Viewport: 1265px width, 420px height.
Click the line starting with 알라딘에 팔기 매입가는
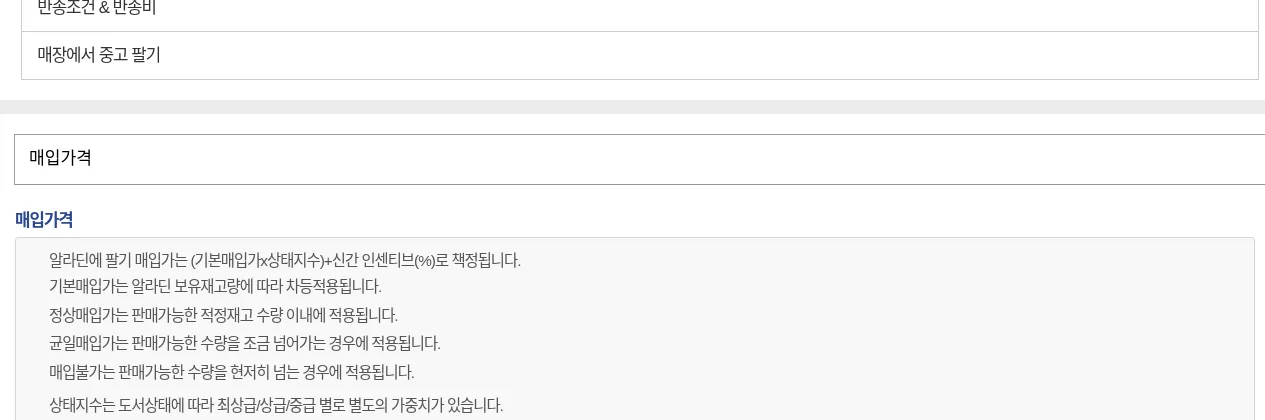pyautogui.click(x=285, y=260)
